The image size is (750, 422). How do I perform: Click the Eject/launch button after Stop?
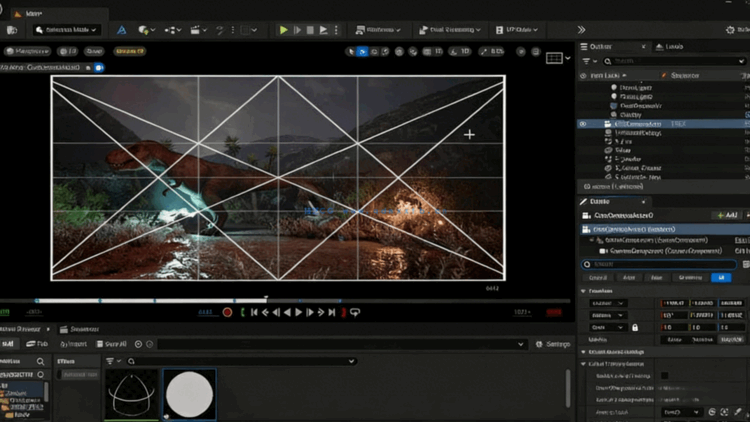[323, 30]
